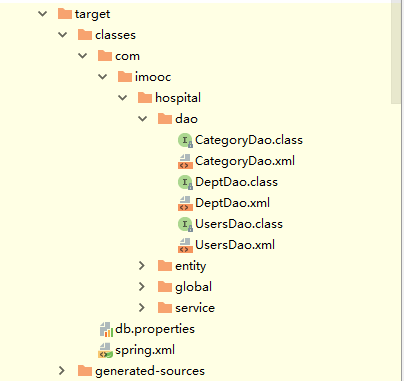The image size is (404, 381).
Task: Click the vertical scrollbar thumb
Action: 396,53
